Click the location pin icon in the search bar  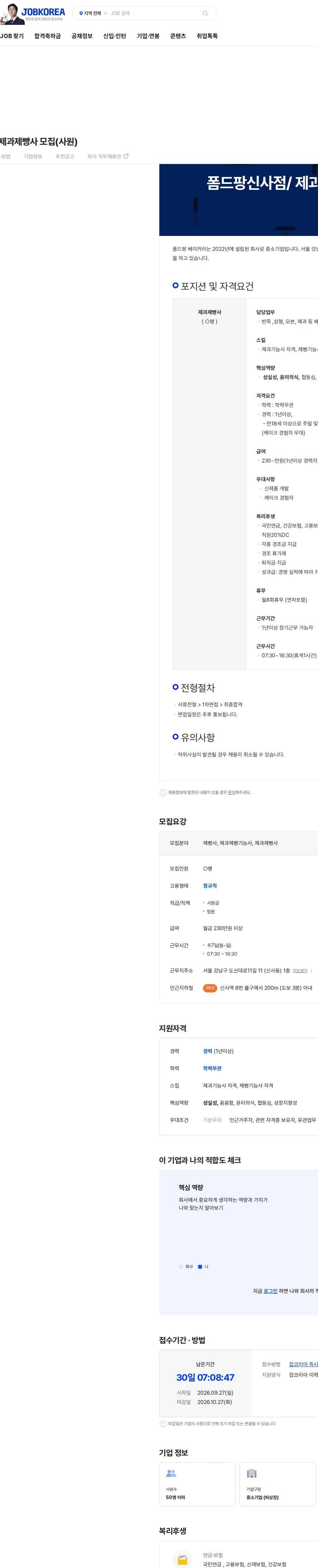81,13
